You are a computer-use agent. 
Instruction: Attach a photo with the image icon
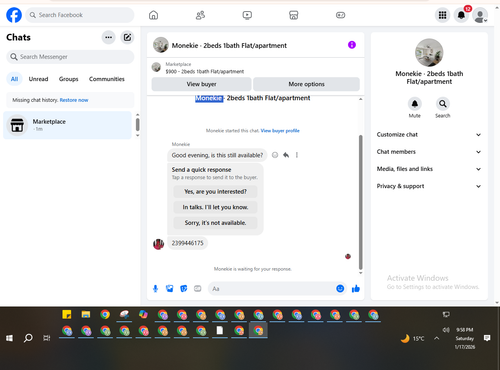169,289
